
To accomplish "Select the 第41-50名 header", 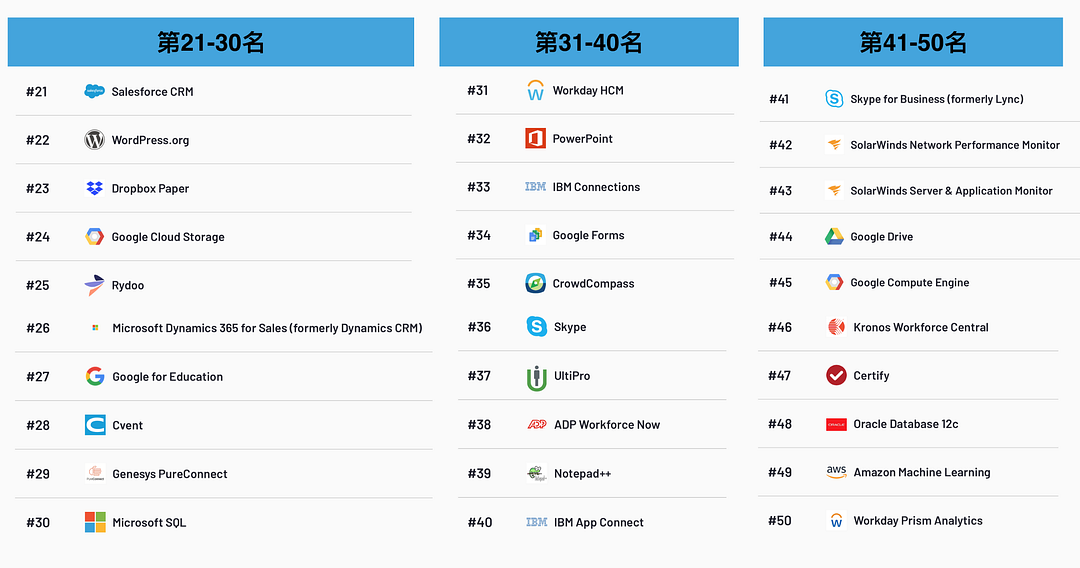I will [913, 42].
